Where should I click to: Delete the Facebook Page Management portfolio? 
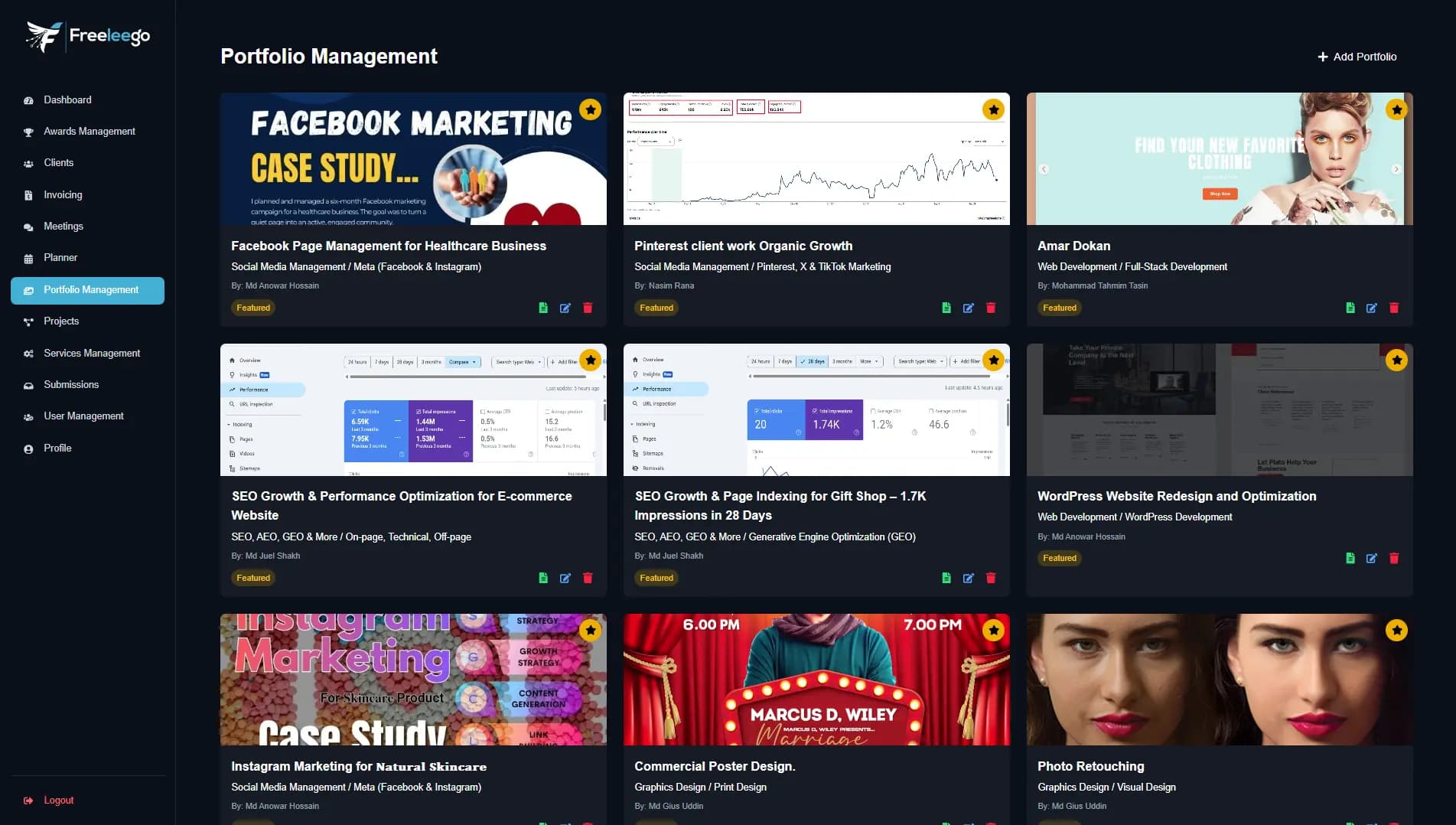(x=588, y=308)
